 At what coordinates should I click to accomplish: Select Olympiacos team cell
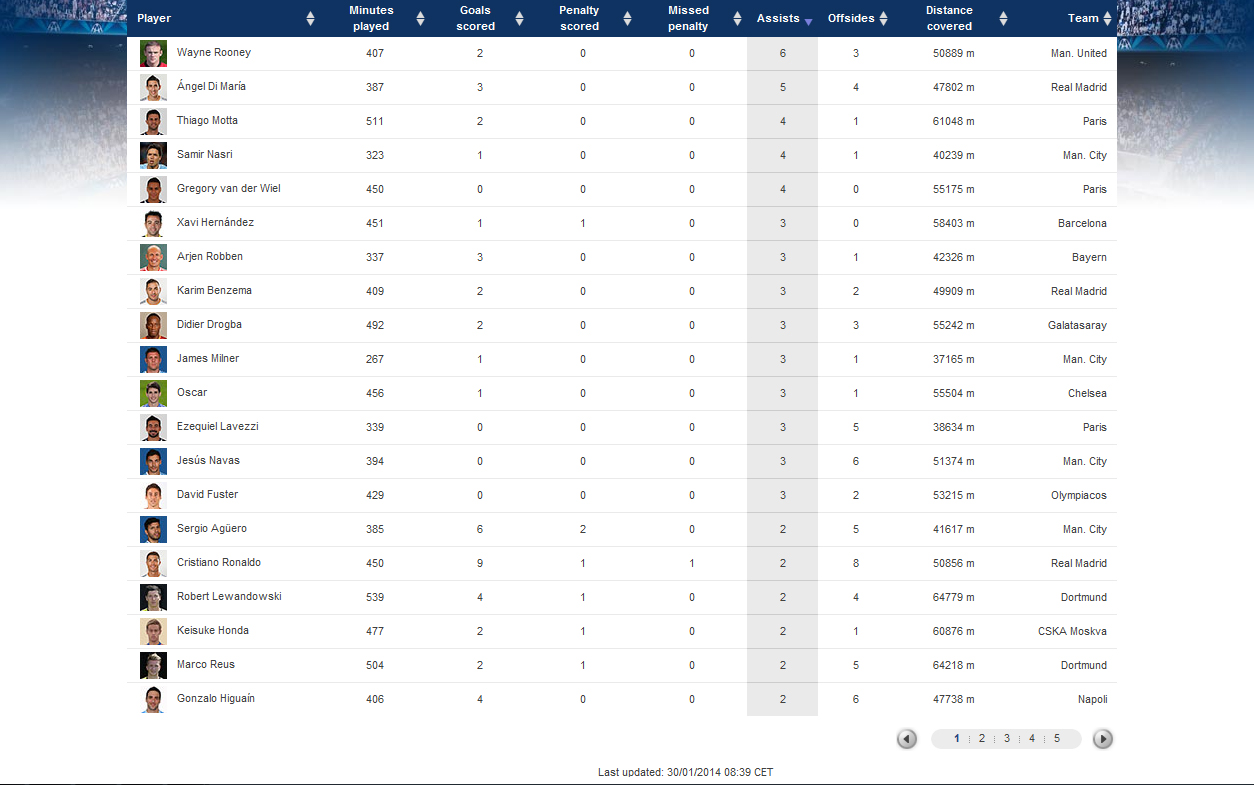click(1079, 495)
